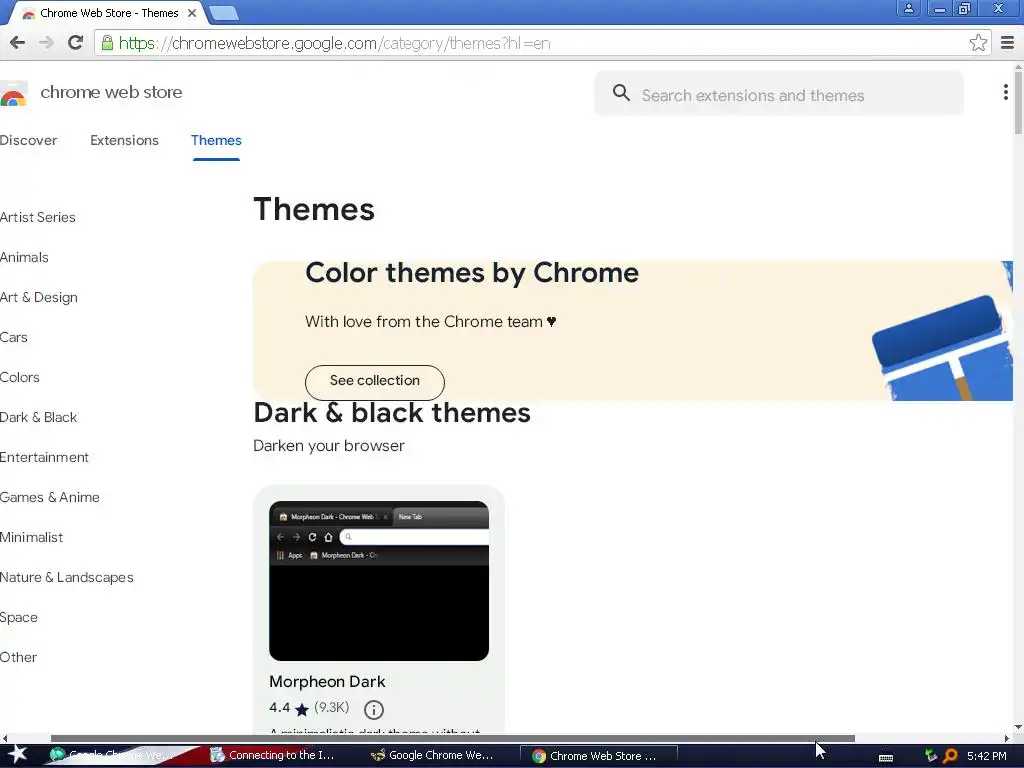The width and height of the screenshot is (1024, 768).
Task: Open the Dark & Black category
Action: 39,417
